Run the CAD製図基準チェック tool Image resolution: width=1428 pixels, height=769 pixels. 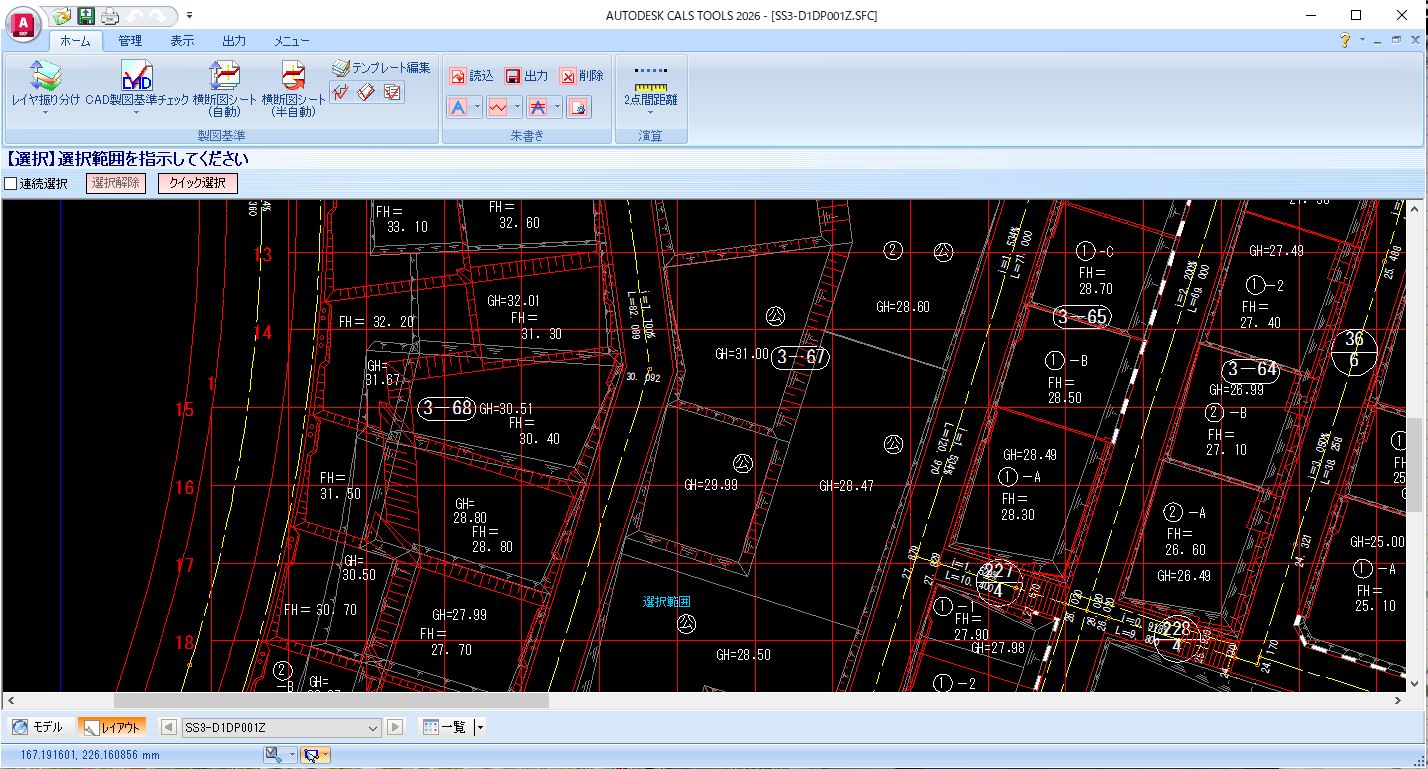136,76
